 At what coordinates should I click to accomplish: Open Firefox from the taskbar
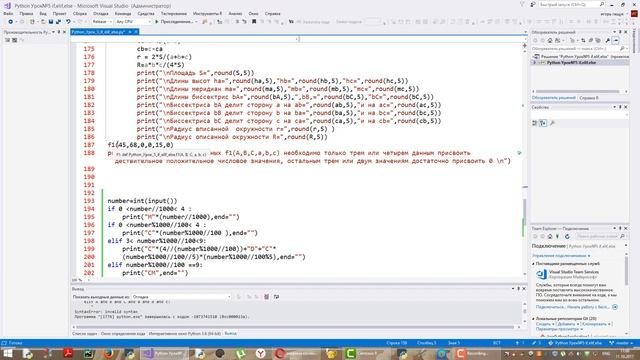point(109,353)
